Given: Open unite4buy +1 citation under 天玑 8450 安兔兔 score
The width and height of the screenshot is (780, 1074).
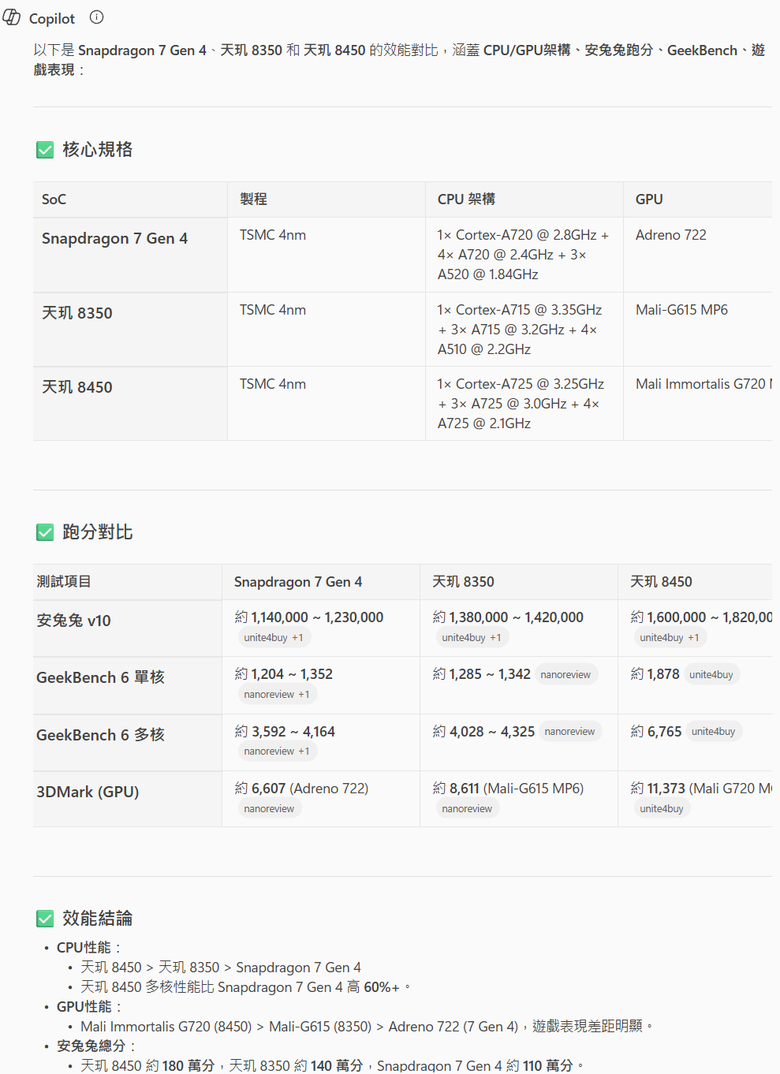Looking at the screenshot, I should tap(669, 638).
